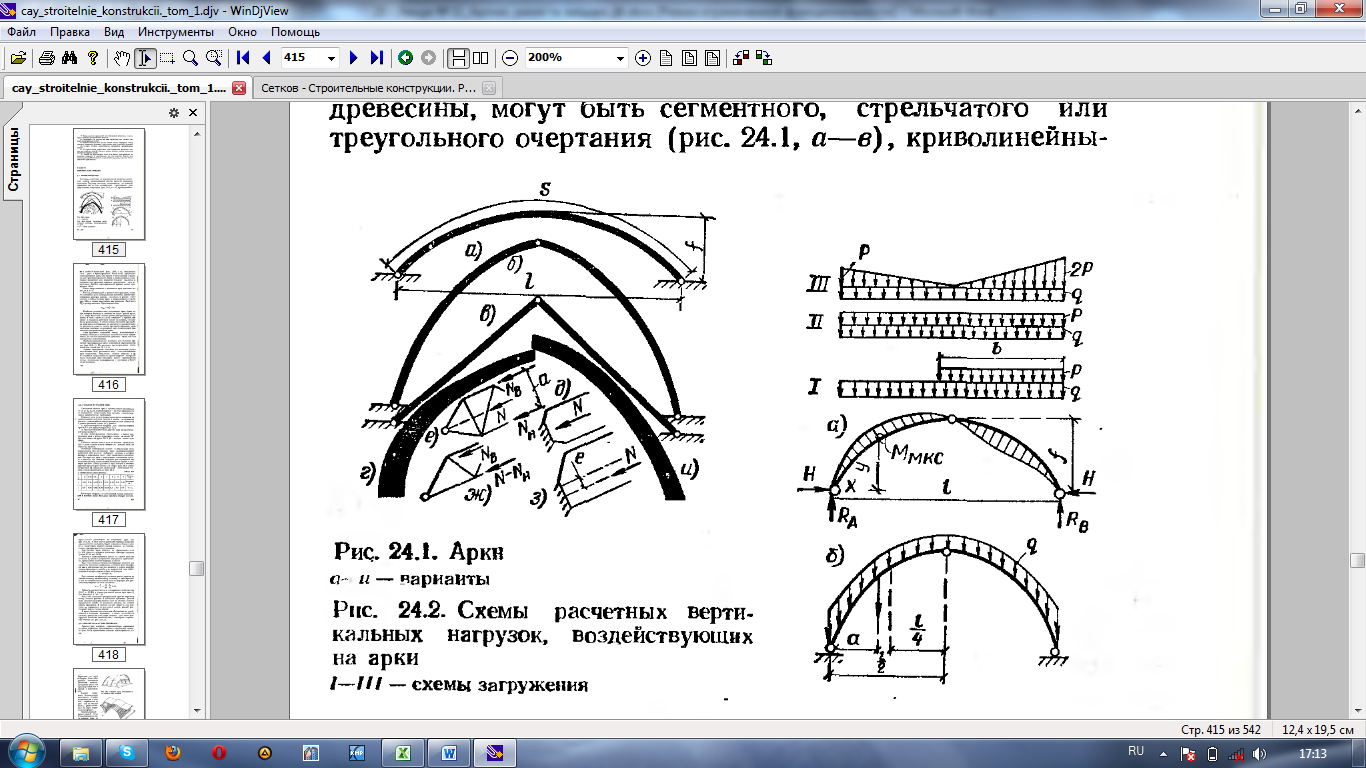1366x768 pixels.
Task: Click the page size 12,4 x 19,5 см
Action: coord(1318,729)
